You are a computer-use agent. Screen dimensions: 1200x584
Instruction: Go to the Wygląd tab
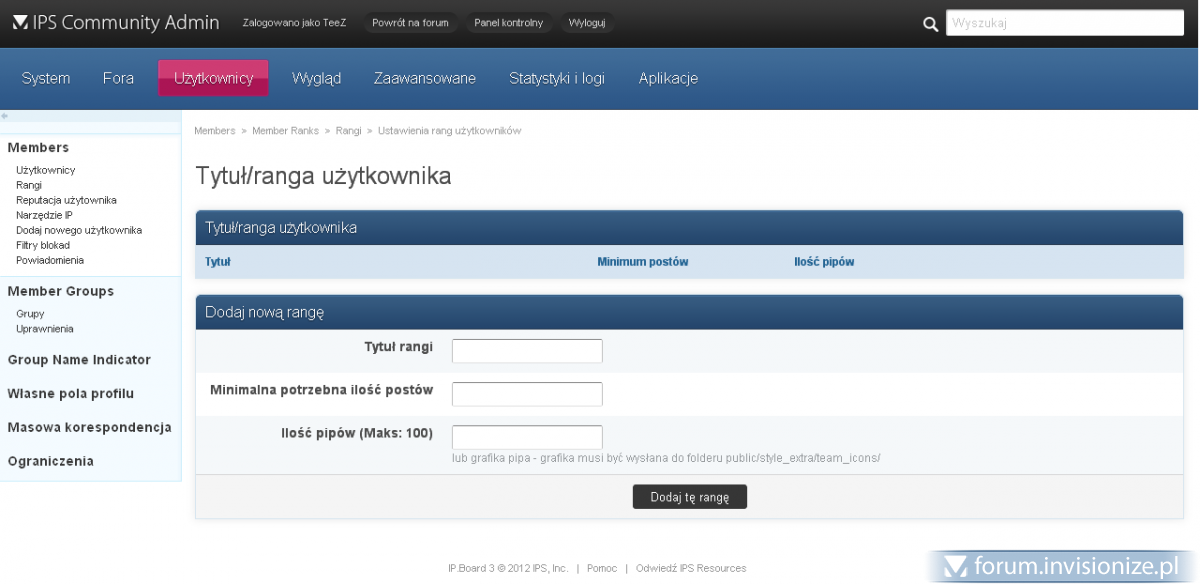coord(316,79)
